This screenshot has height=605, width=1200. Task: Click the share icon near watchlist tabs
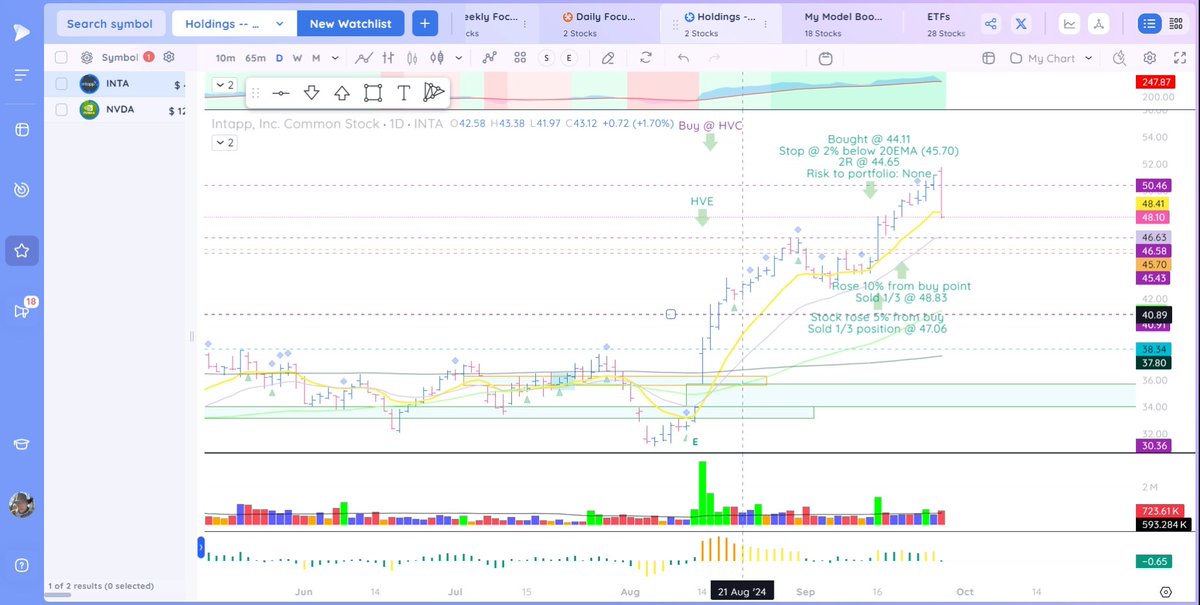[991, 23]
